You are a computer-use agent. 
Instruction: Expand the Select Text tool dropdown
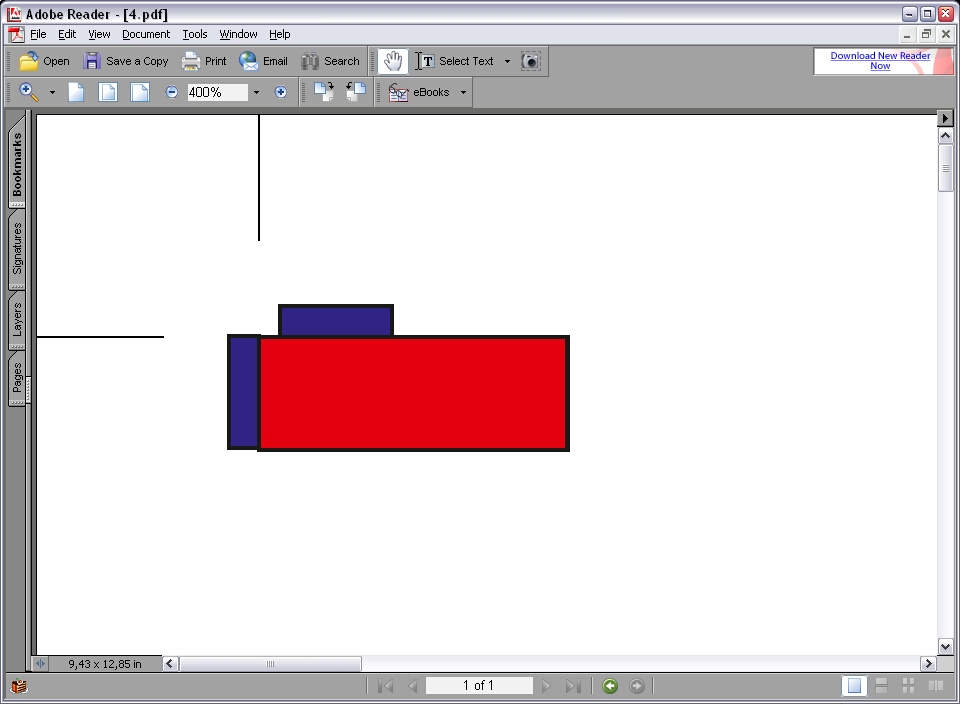tap(507, 61)
